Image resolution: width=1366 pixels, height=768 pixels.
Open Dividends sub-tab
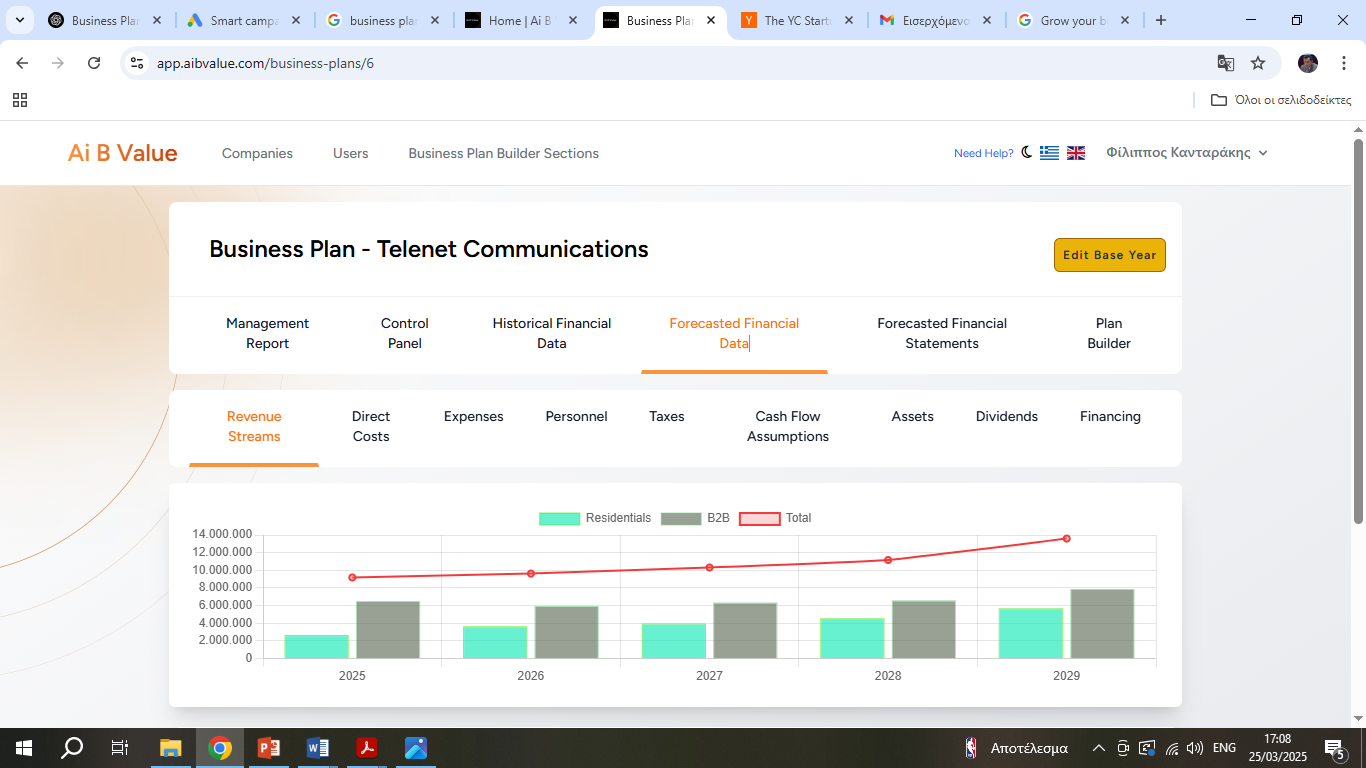point(1007,416)
